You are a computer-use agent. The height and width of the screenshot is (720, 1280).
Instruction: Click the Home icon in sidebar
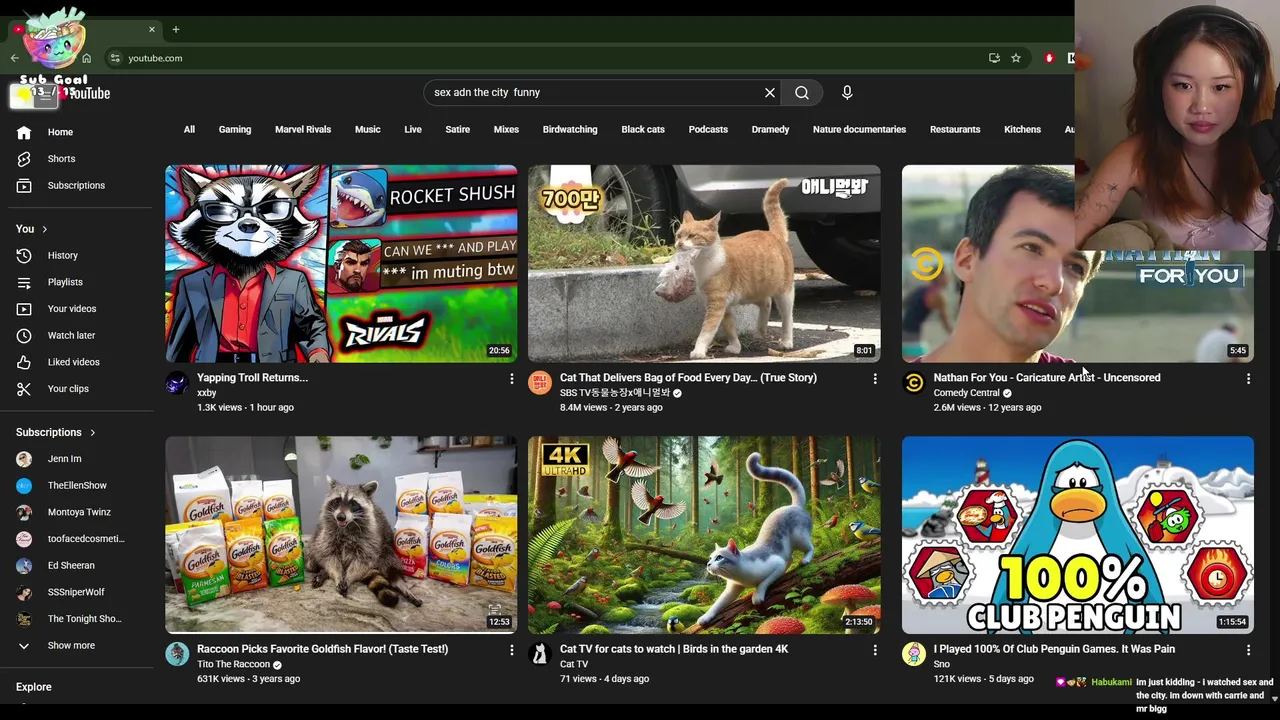tap(24, 132)
